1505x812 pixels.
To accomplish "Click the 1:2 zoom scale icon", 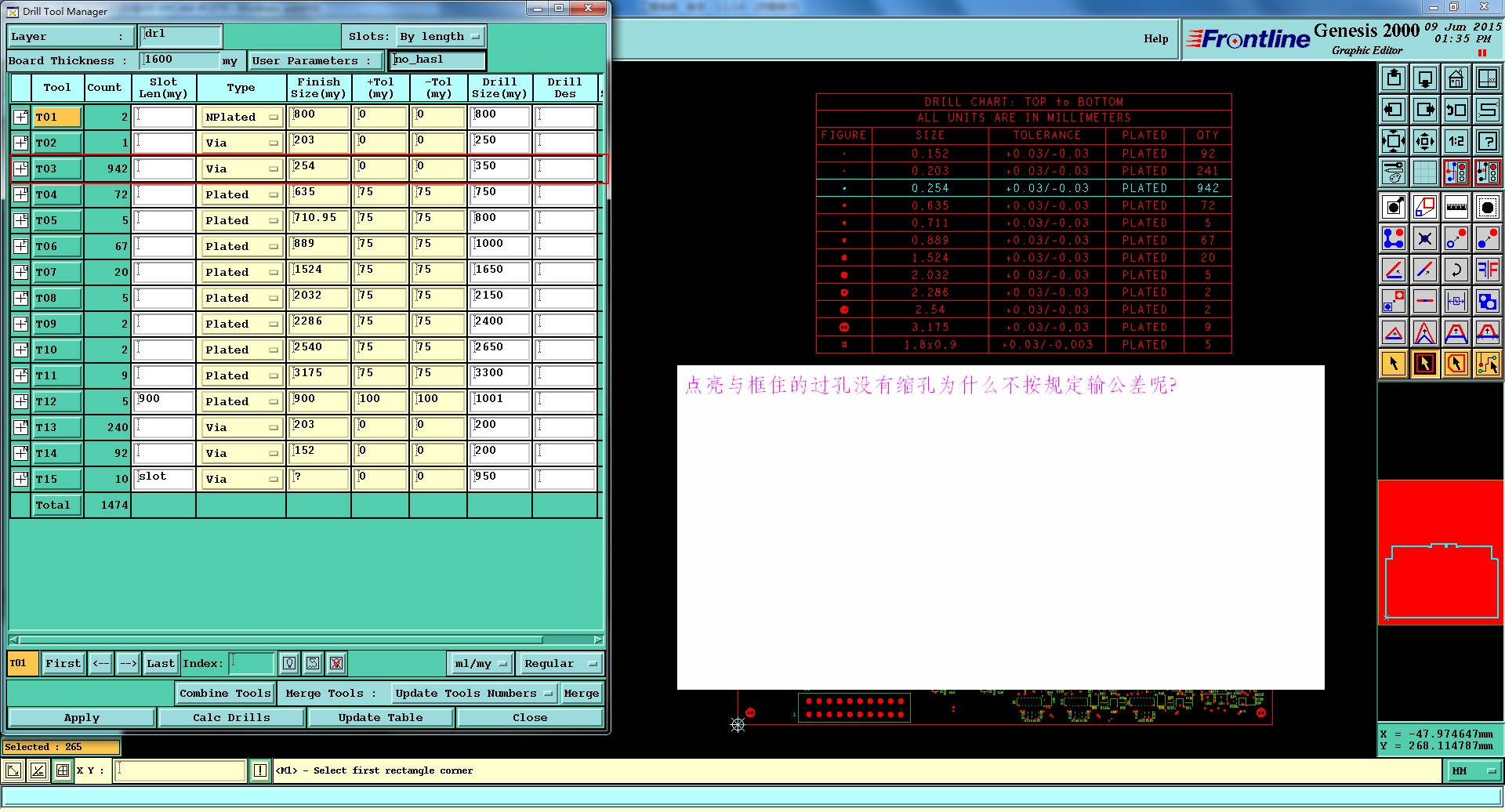I will (x=1456, y=141).
